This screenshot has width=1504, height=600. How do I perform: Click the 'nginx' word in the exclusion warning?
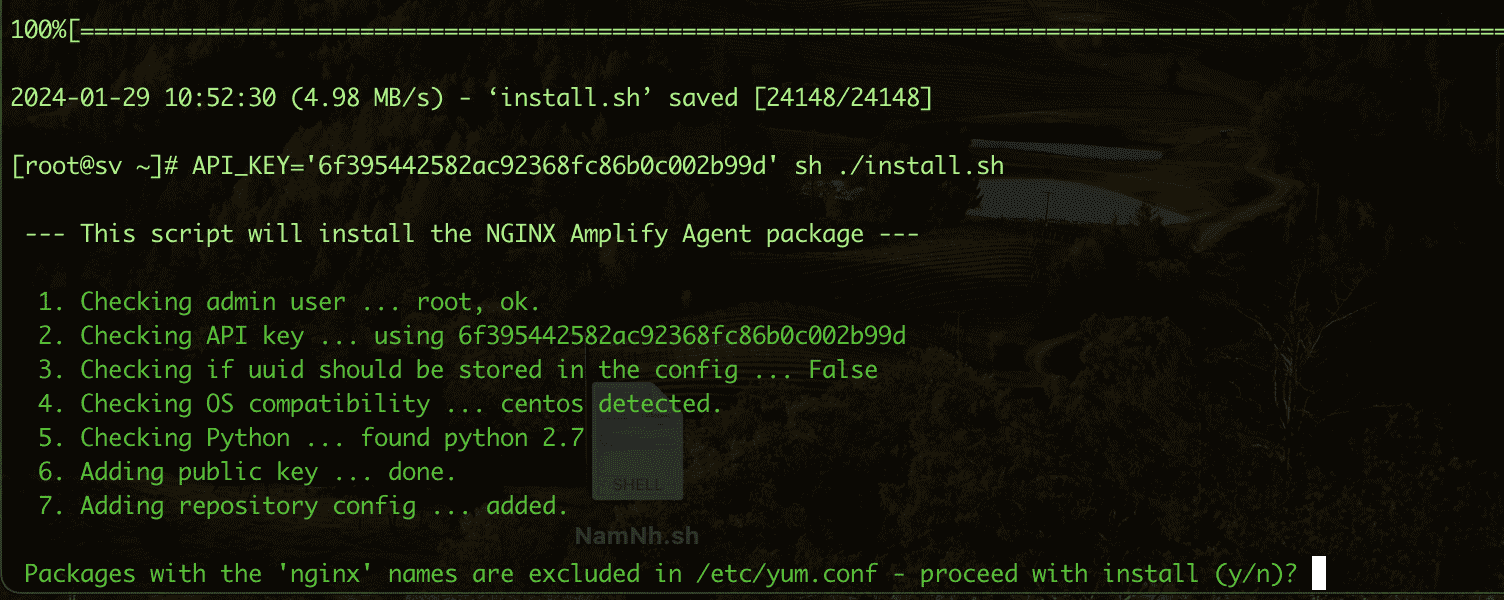[x=324, y=574]
